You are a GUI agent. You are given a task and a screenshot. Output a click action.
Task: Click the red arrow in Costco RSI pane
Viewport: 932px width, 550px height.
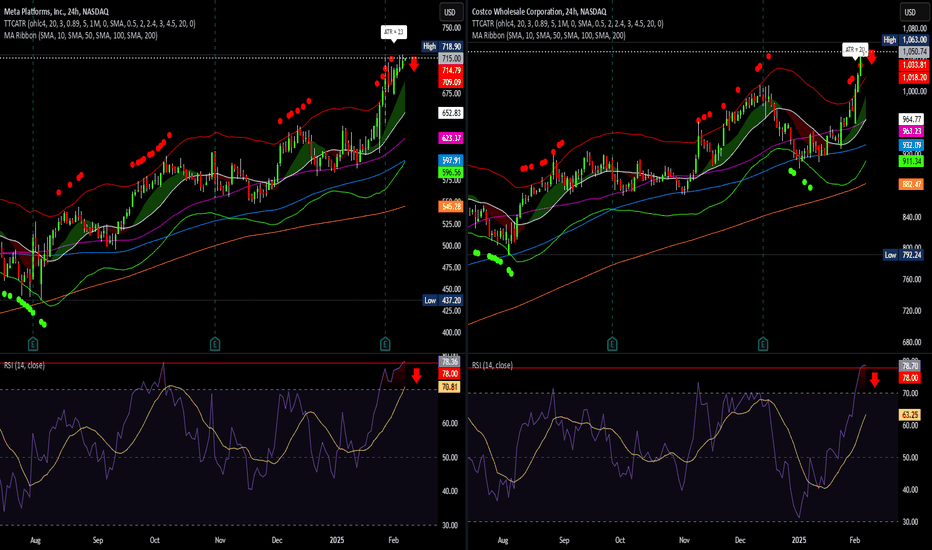[x=874, y=380]
